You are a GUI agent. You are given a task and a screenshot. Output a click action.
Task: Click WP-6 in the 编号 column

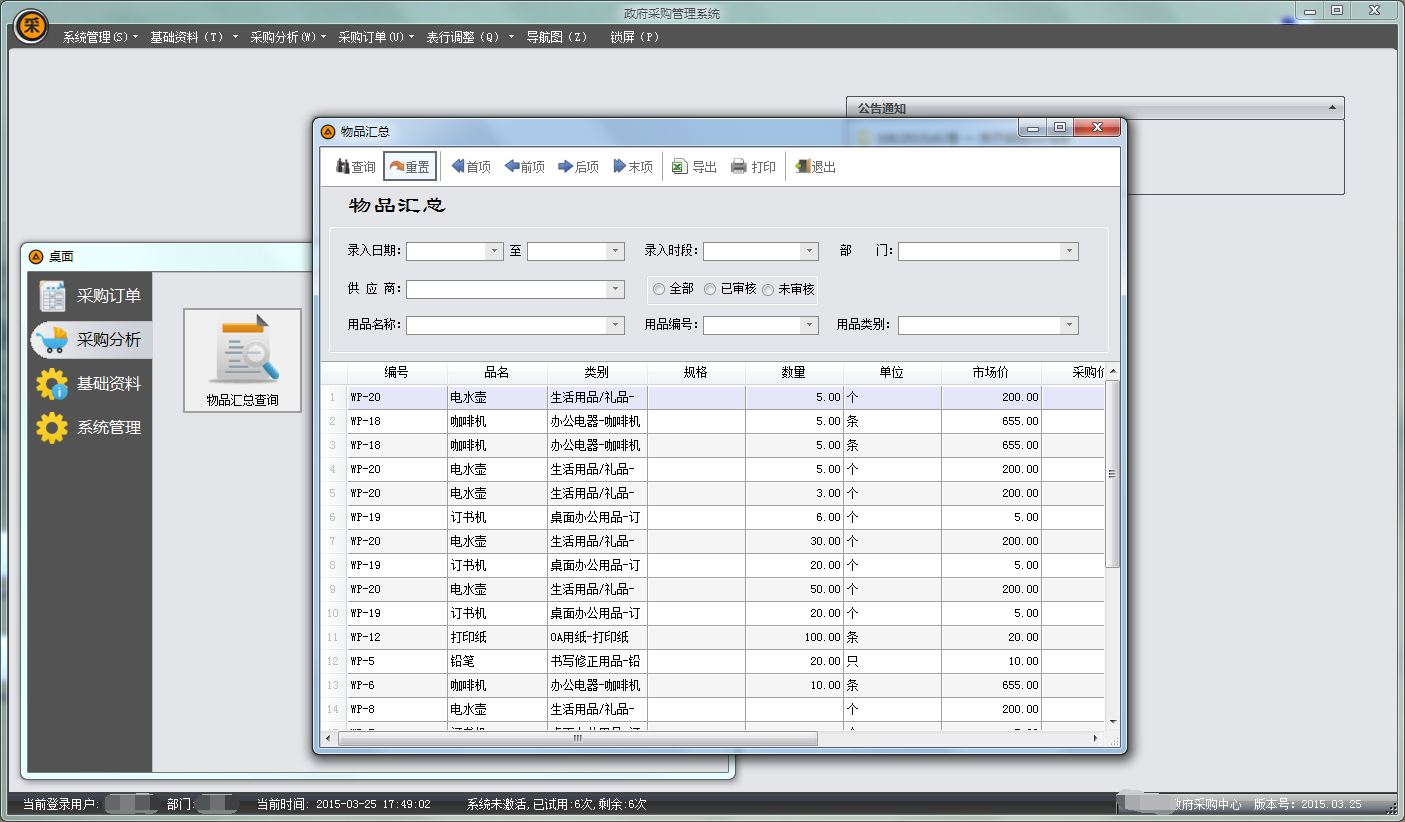pyautogui.click(x=397, y=685)
